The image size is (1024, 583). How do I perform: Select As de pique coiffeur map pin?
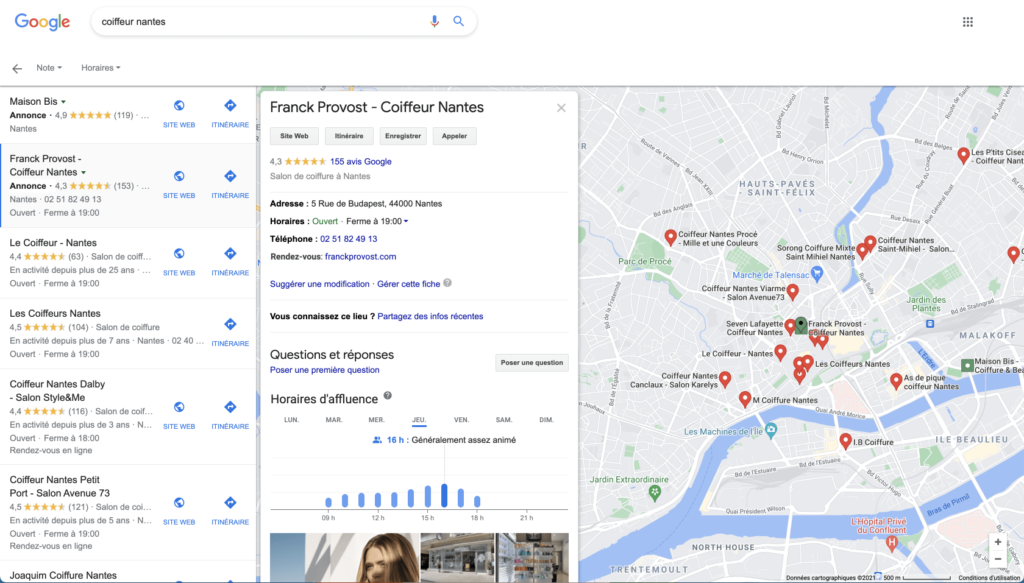click(896, 381)
